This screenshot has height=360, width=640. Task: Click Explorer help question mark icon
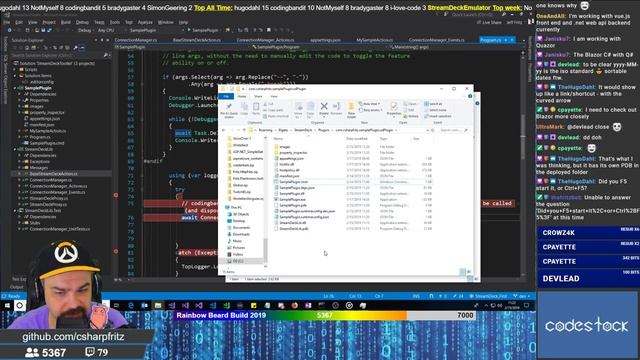click(470, 96)
